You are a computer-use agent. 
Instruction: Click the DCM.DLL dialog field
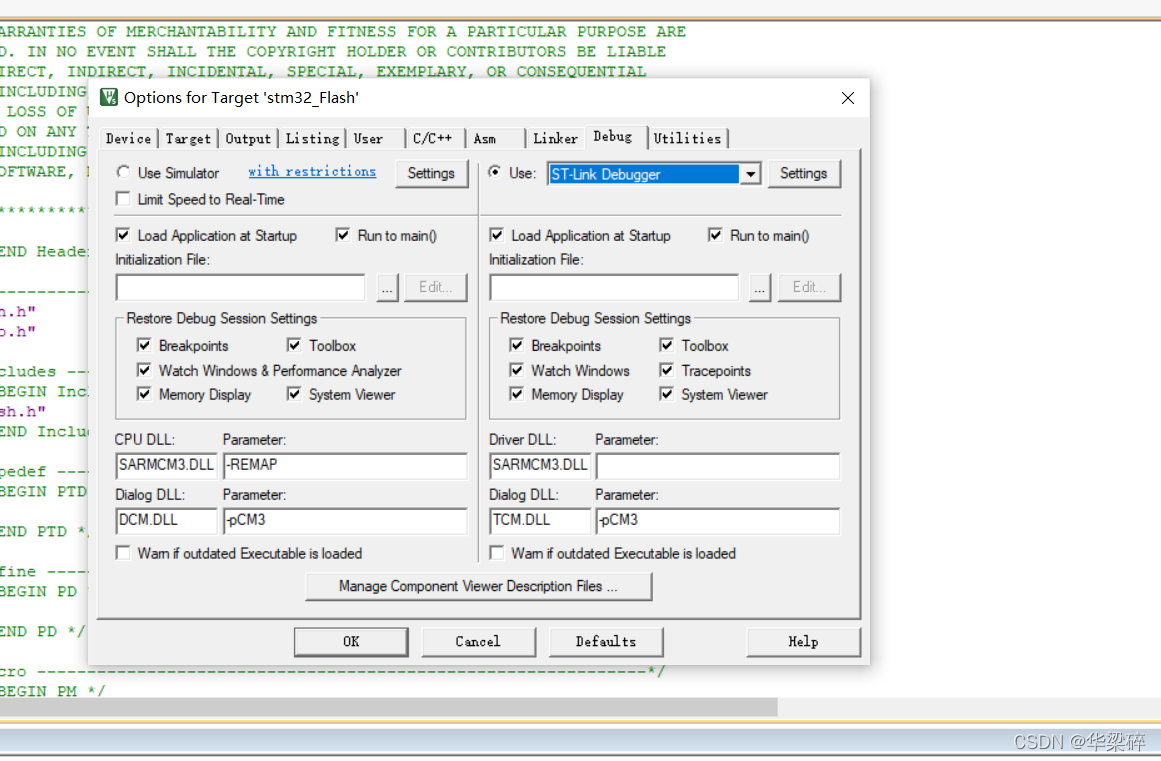point(167,520)
